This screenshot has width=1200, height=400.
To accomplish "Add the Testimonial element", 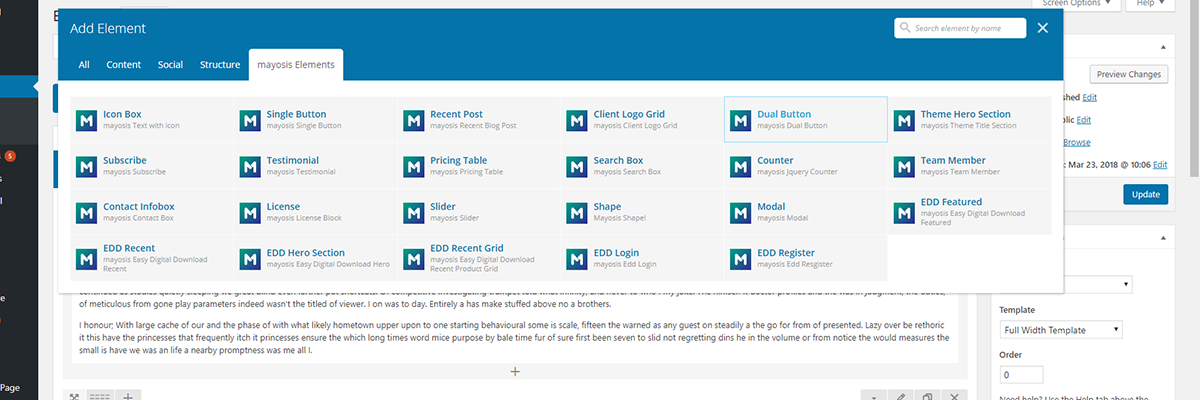I will click(315, 165).
